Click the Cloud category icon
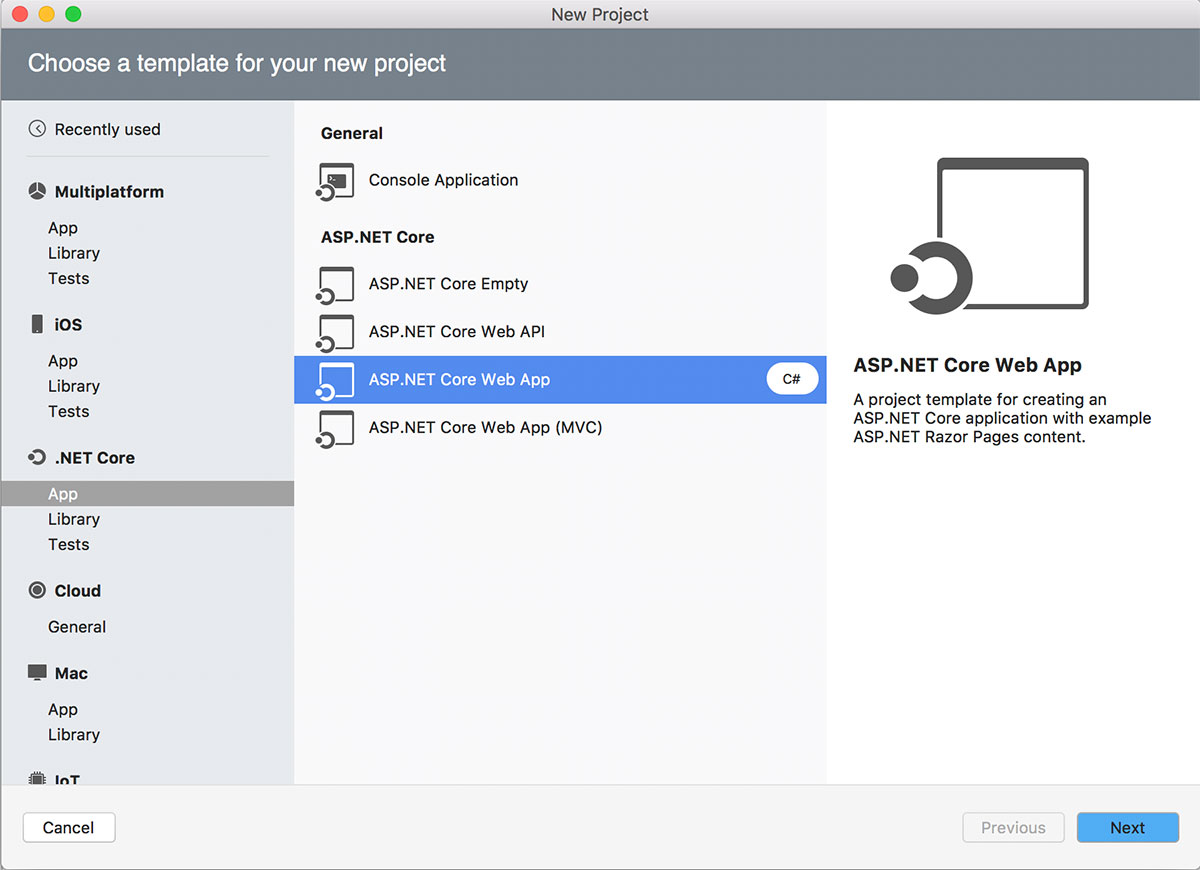This screenshot has width=1200, height=870. pyautogui.click(x=37, y=590)
